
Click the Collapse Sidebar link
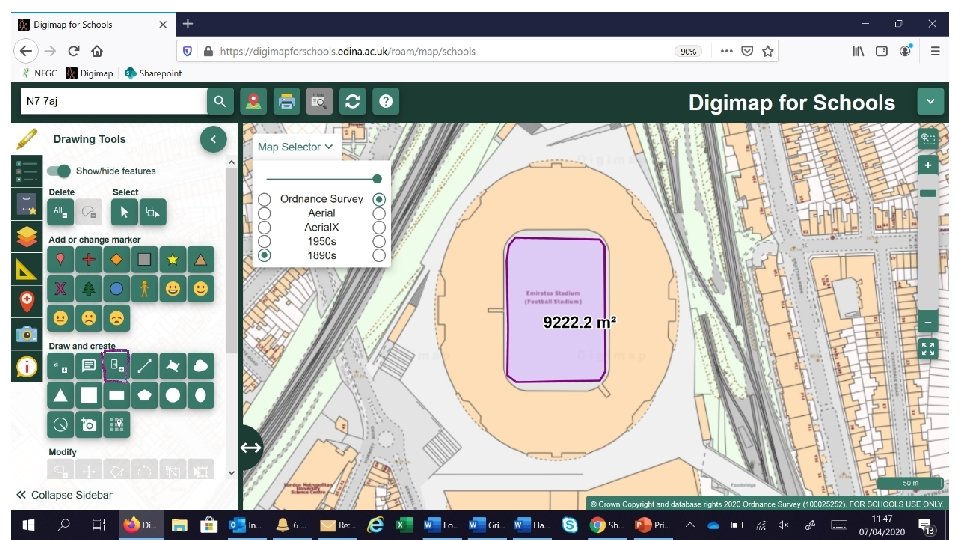click(x=65, y=495)
